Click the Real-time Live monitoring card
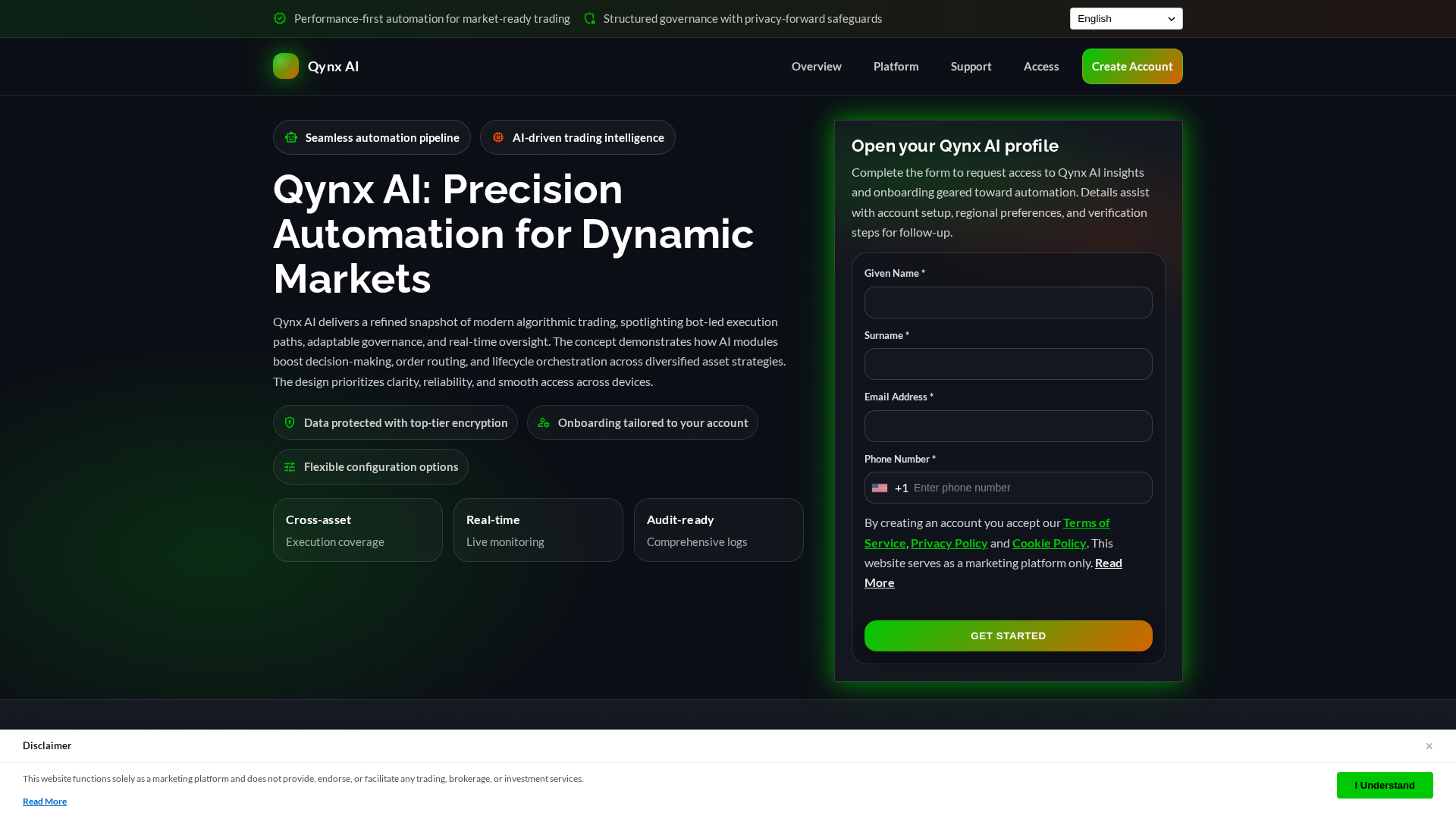The width and height of the screenshot is (1456, 819). coord(538,530)
